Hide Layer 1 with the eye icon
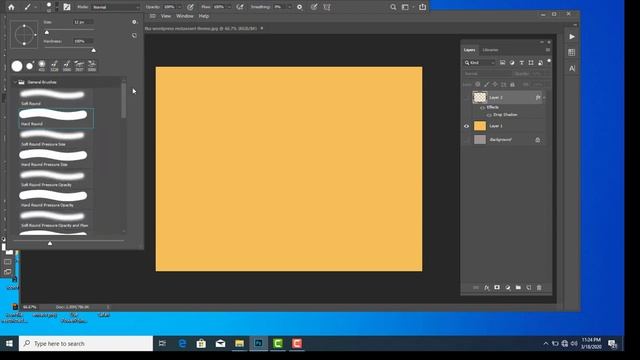640x360 pixels. 467,126
